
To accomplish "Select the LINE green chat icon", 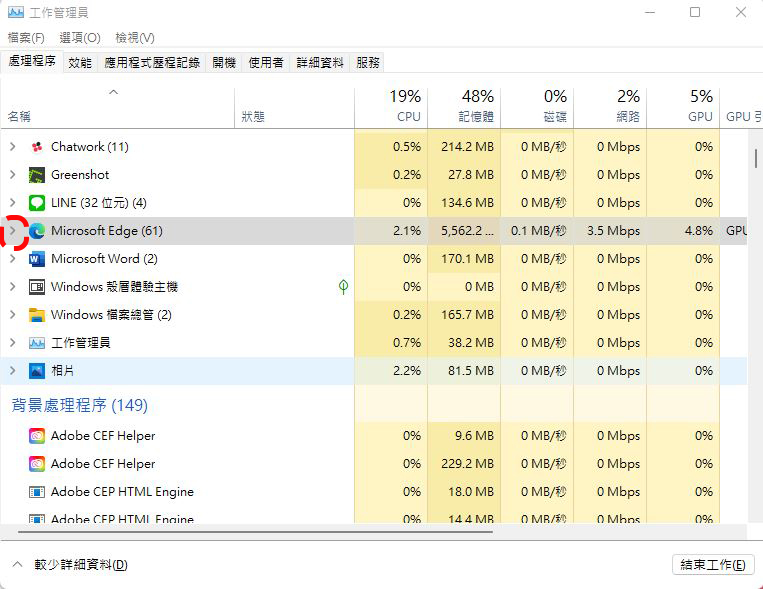I will point(37,203).
